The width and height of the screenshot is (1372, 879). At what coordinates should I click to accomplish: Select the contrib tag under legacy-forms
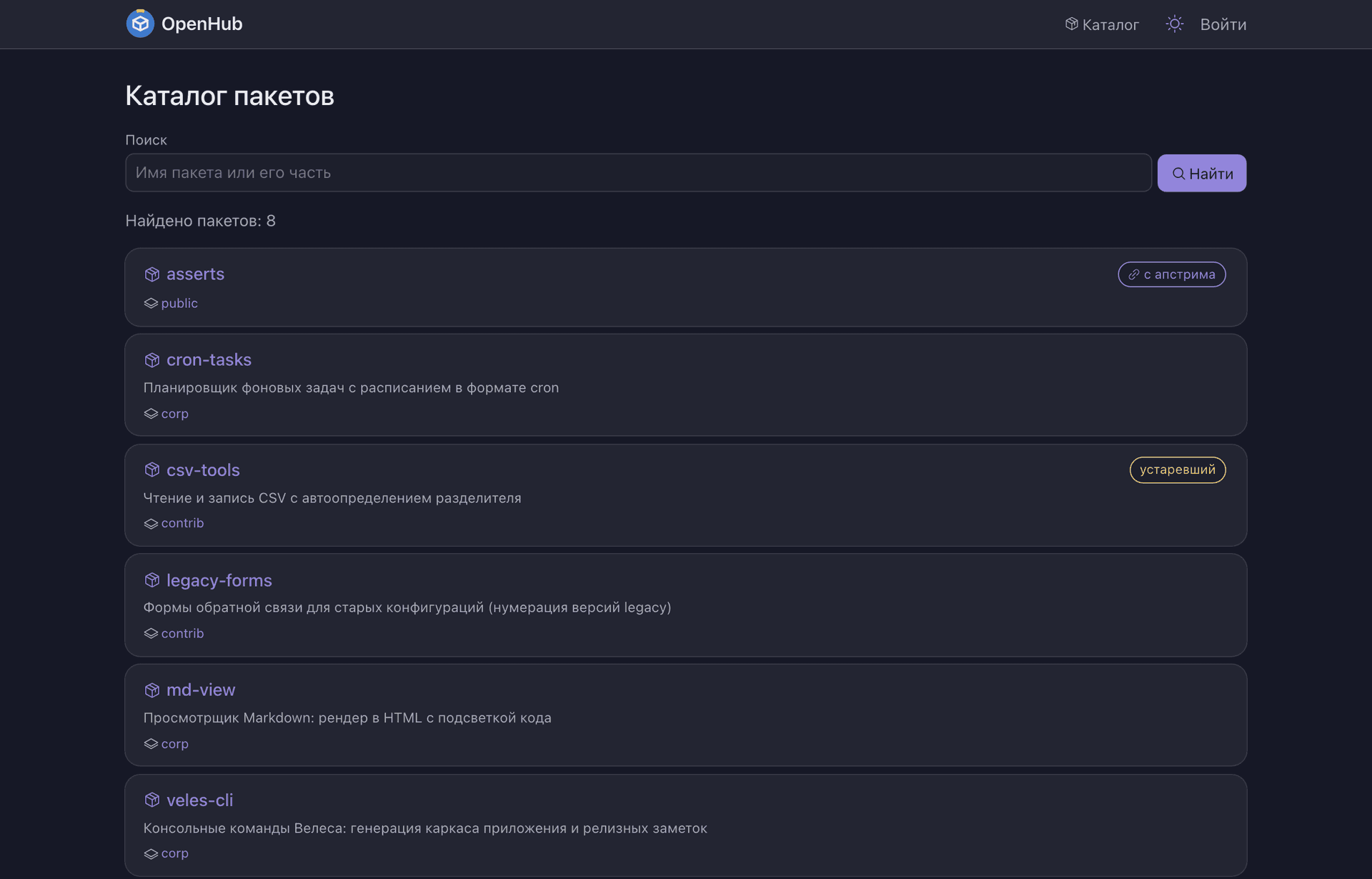coord(182,633)
